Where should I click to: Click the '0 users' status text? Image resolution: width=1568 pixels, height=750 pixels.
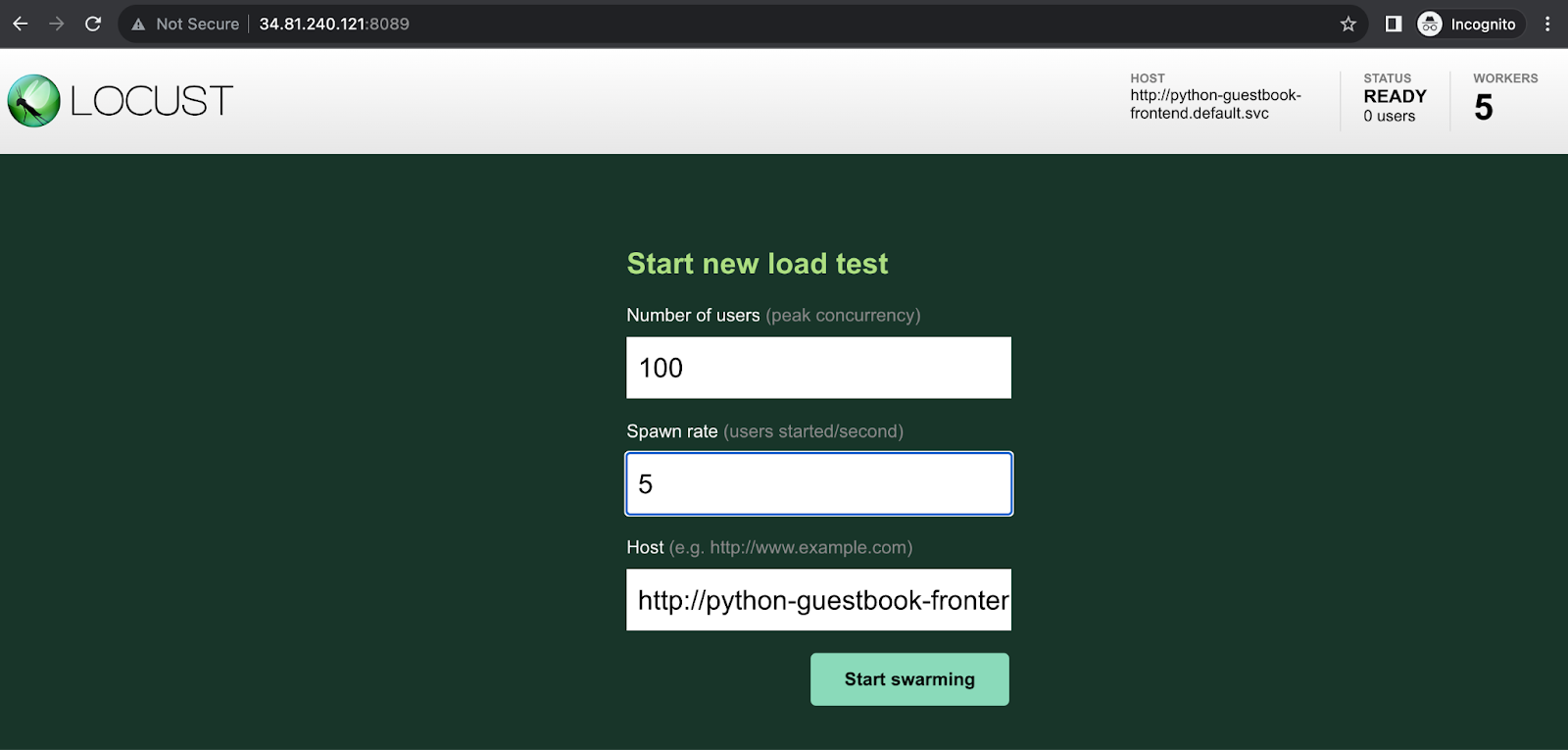[x=1389, y=116]
